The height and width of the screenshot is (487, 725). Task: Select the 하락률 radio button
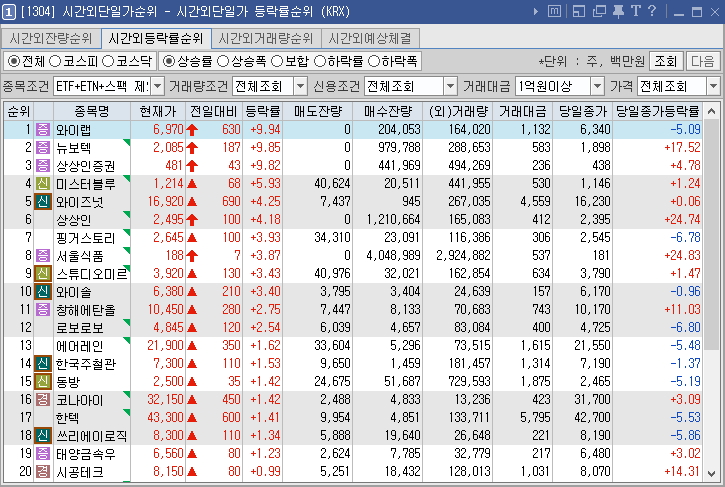pos(320,61)
